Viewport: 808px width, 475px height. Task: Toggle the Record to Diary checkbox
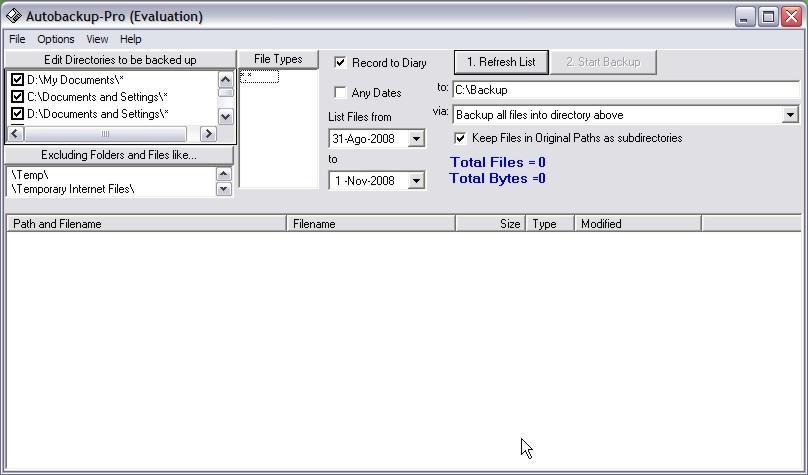click(340, 63)
